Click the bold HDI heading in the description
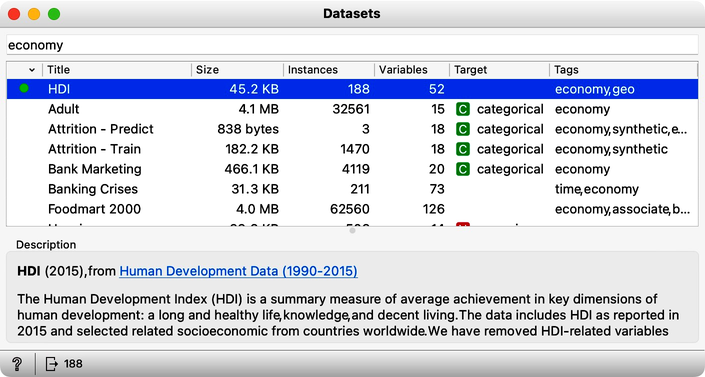Image resolution: width=705 pixels, height=377 pixels. [29, 271]
